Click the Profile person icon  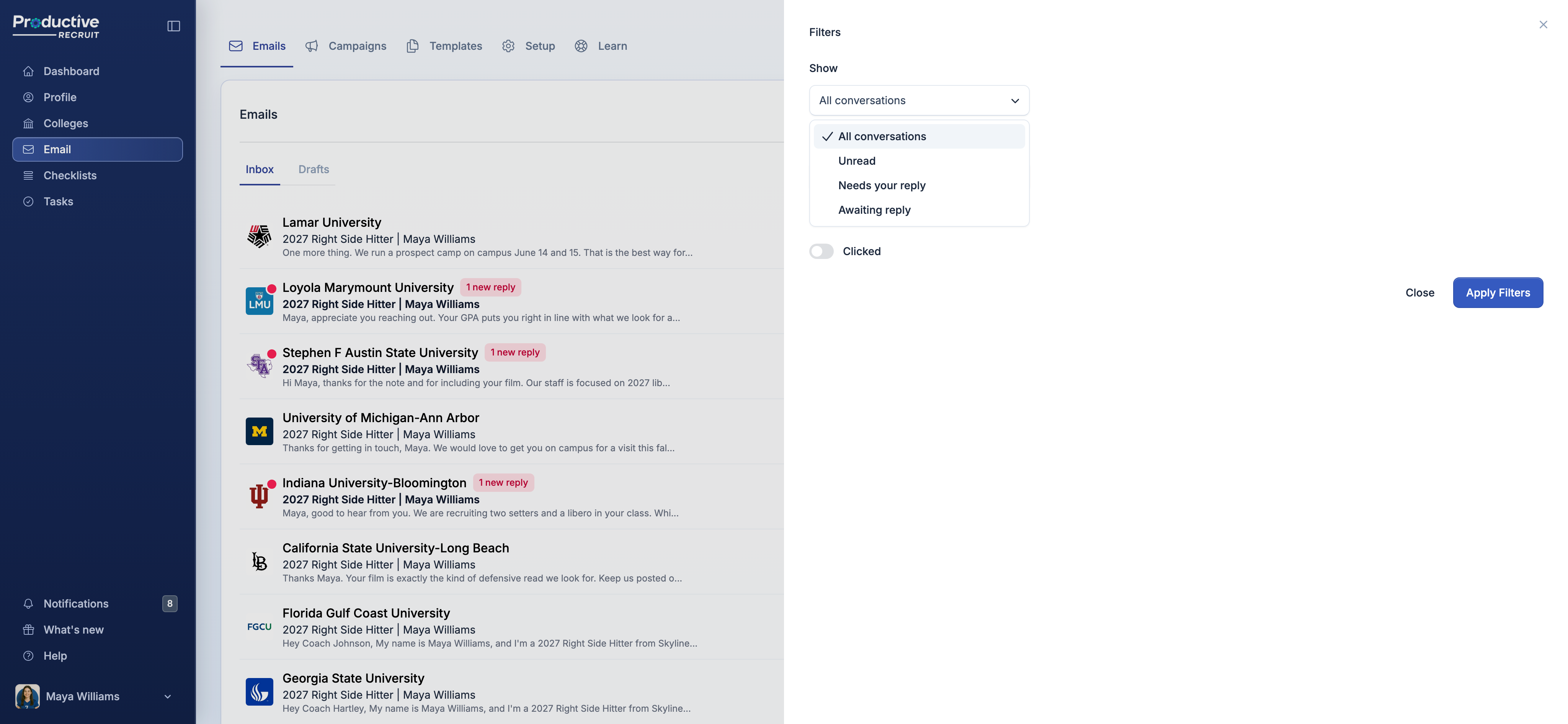(28, 97)
